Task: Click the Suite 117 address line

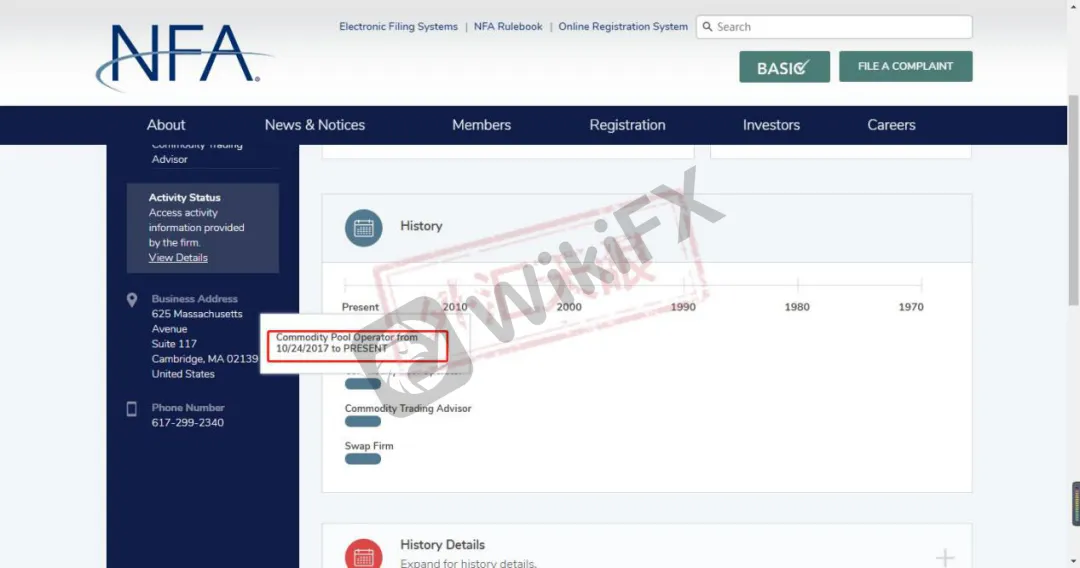Action: [174, 344]
